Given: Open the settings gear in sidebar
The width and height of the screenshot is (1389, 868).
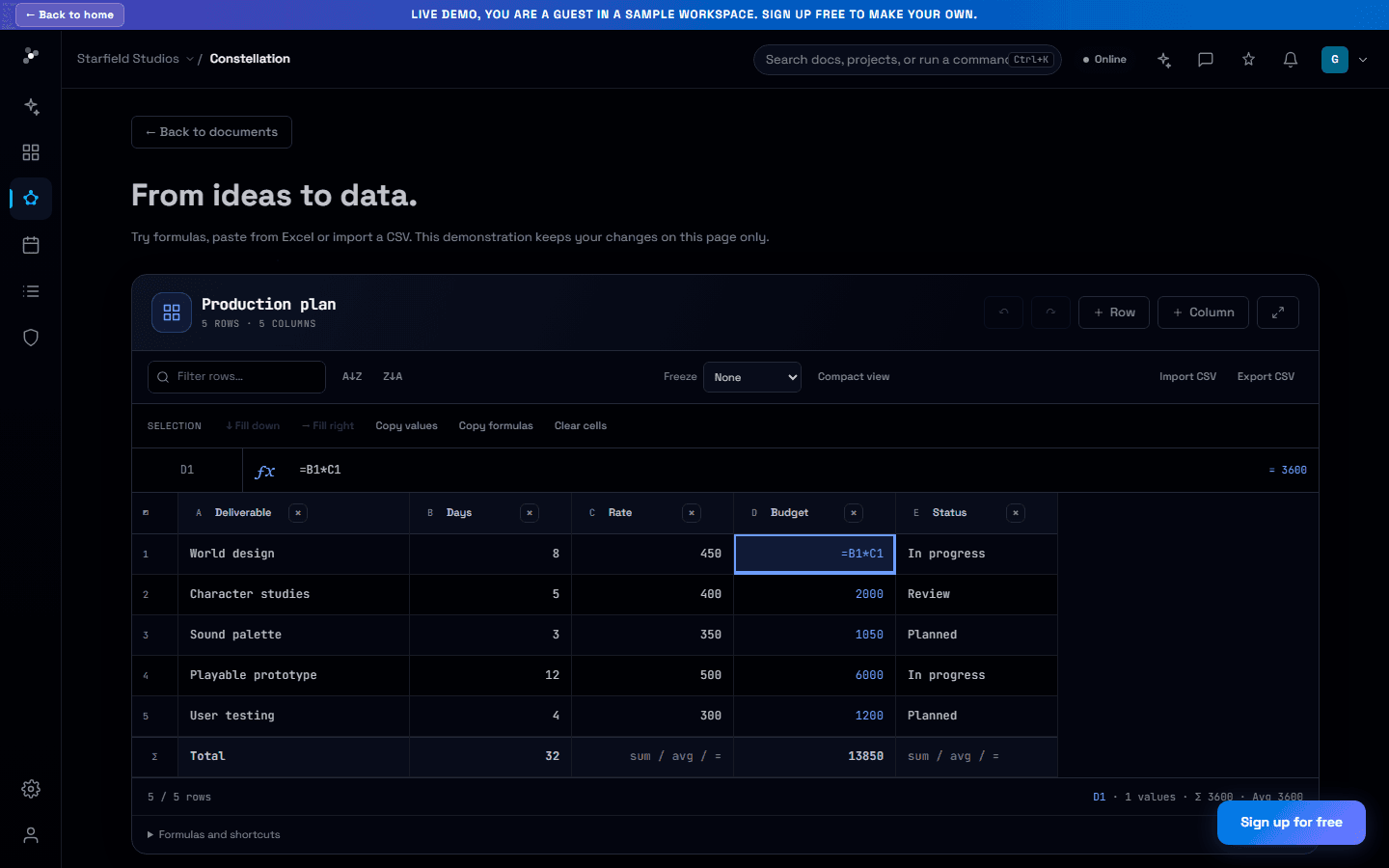Looking at the screenshot, I should pos(31,789).
